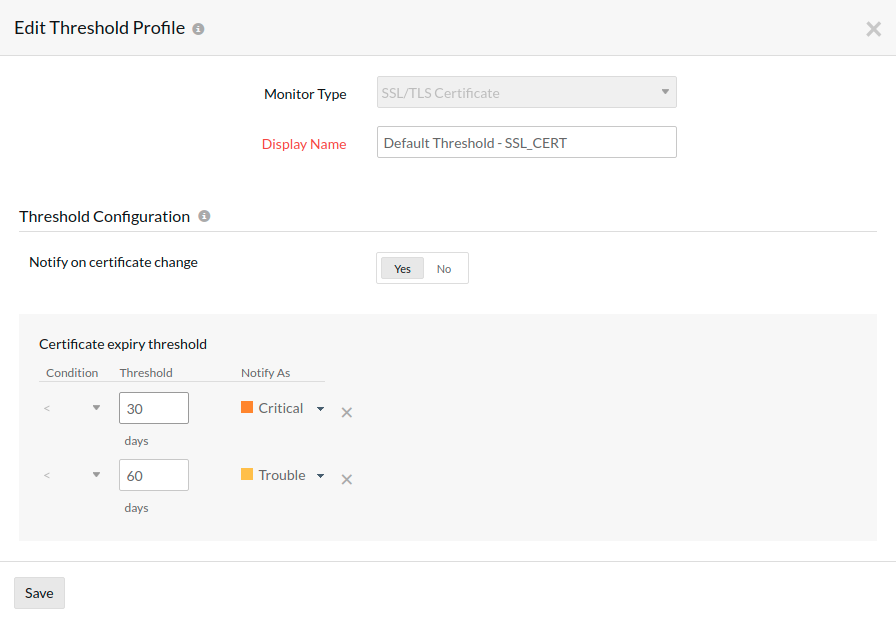
Task: Click the Certificate expiry threshold heading
Action: [123, 344]
